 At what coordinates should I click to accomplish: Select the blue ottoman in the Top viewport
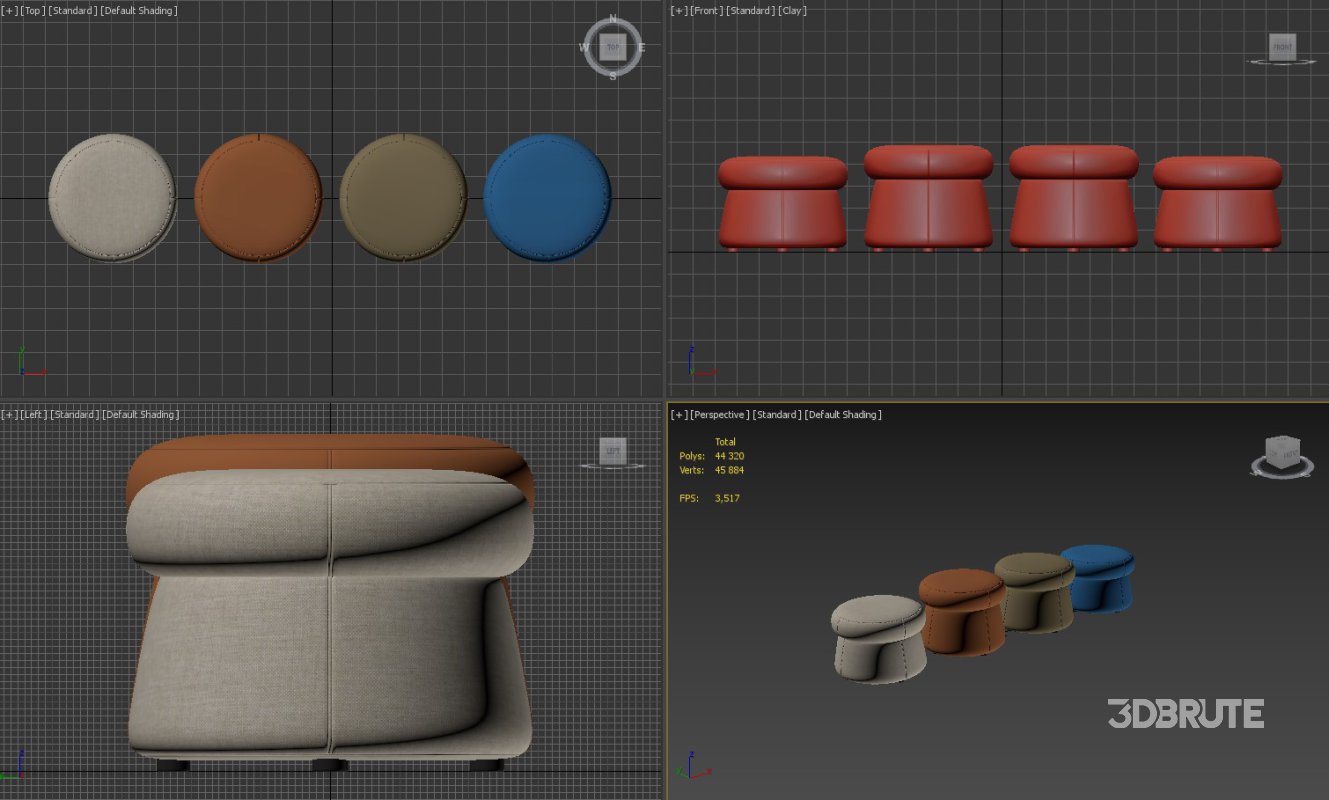click(x=550, y=197)
